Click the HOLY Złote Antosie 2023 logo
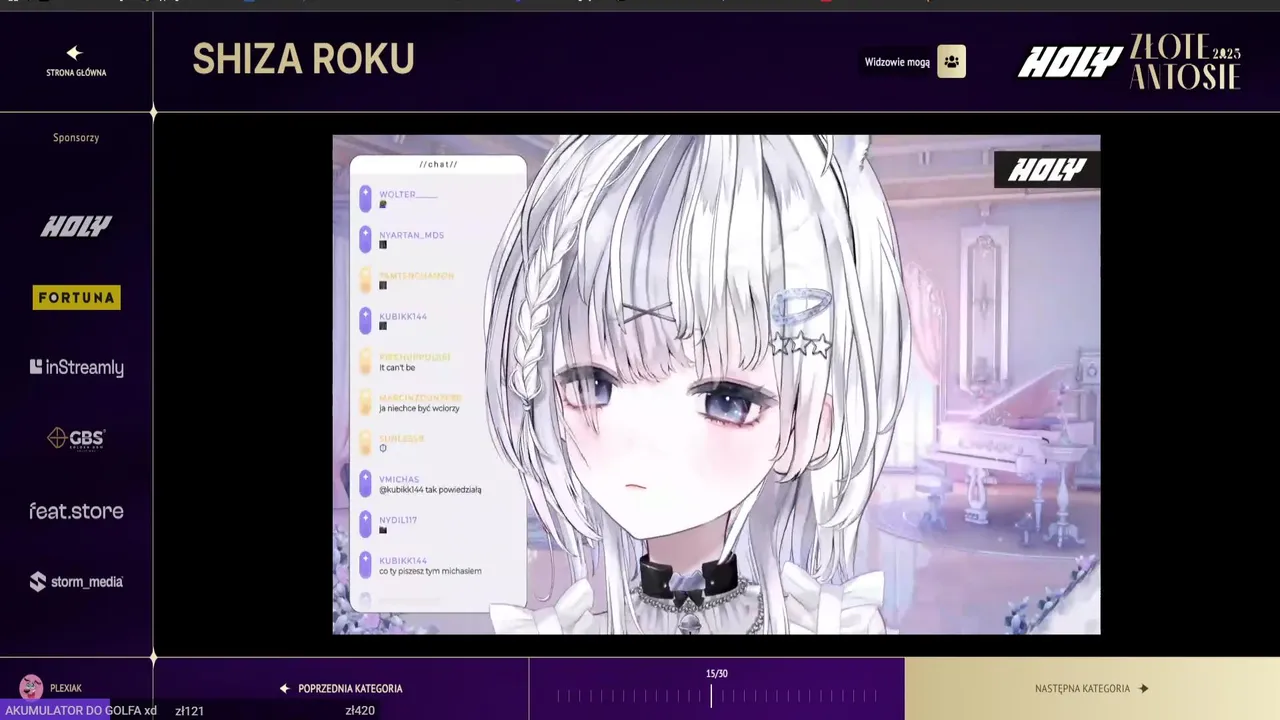The image size is (1280, 720). click(1130, 62)
